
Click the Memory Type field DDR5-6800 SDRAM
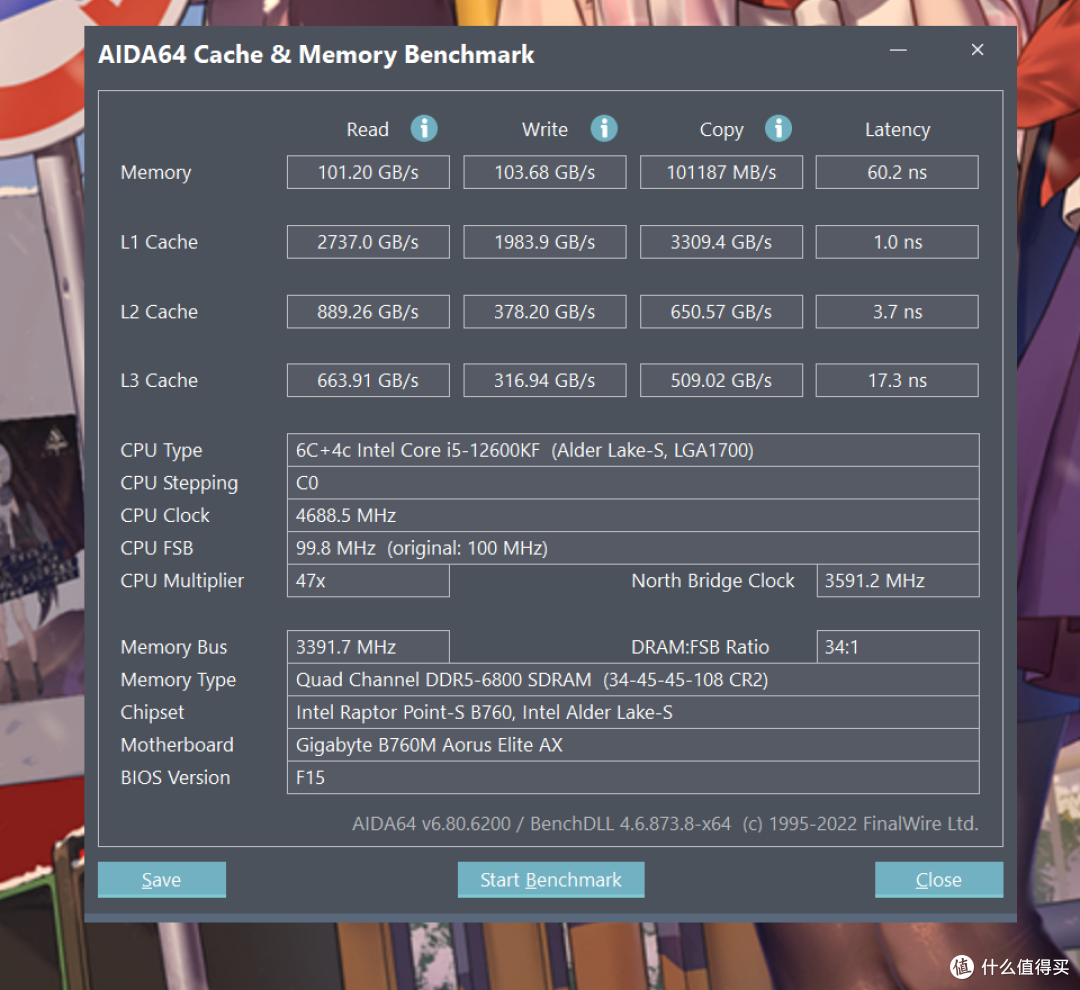633,679
